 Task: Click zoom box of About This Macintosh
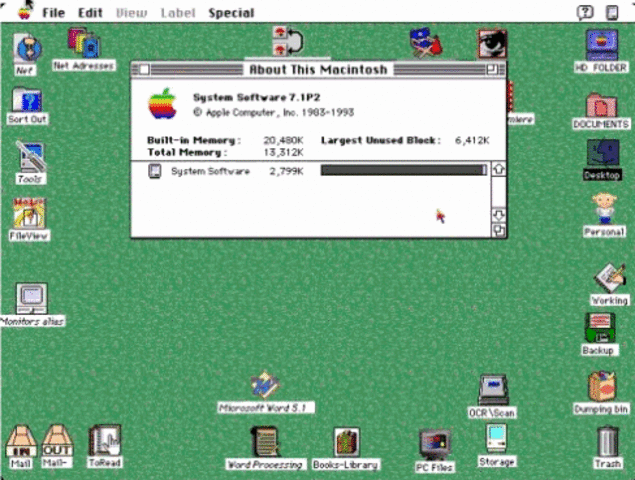click(x=492, y=70)
